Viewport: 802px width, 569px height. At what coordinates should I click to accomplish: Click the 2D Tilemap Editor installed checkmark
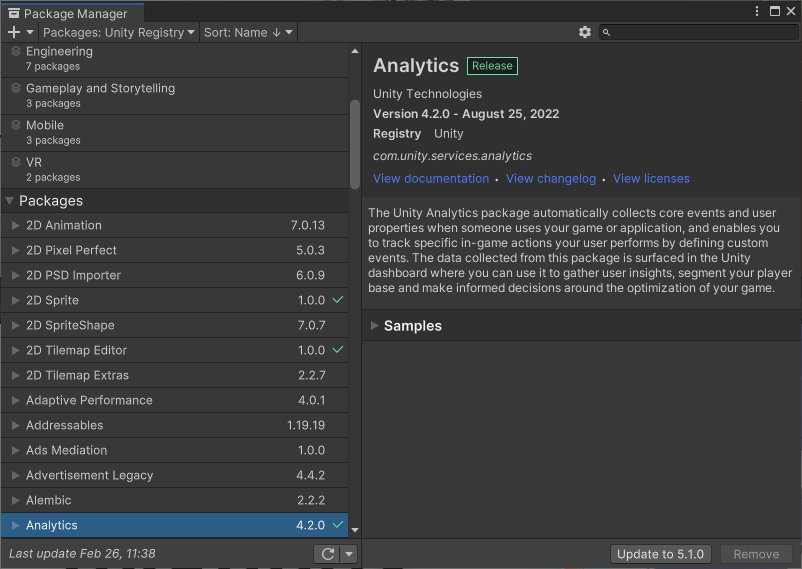click(338, 349)
